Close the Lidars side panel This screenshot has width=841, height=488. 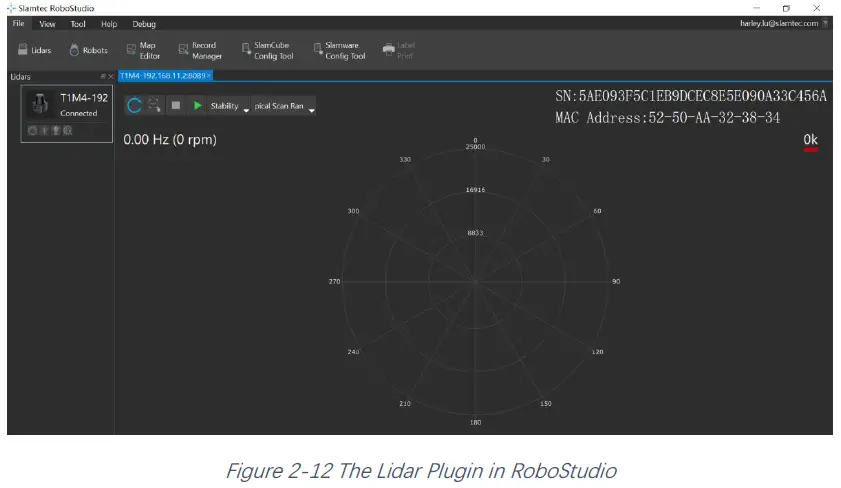pos(110,77)
